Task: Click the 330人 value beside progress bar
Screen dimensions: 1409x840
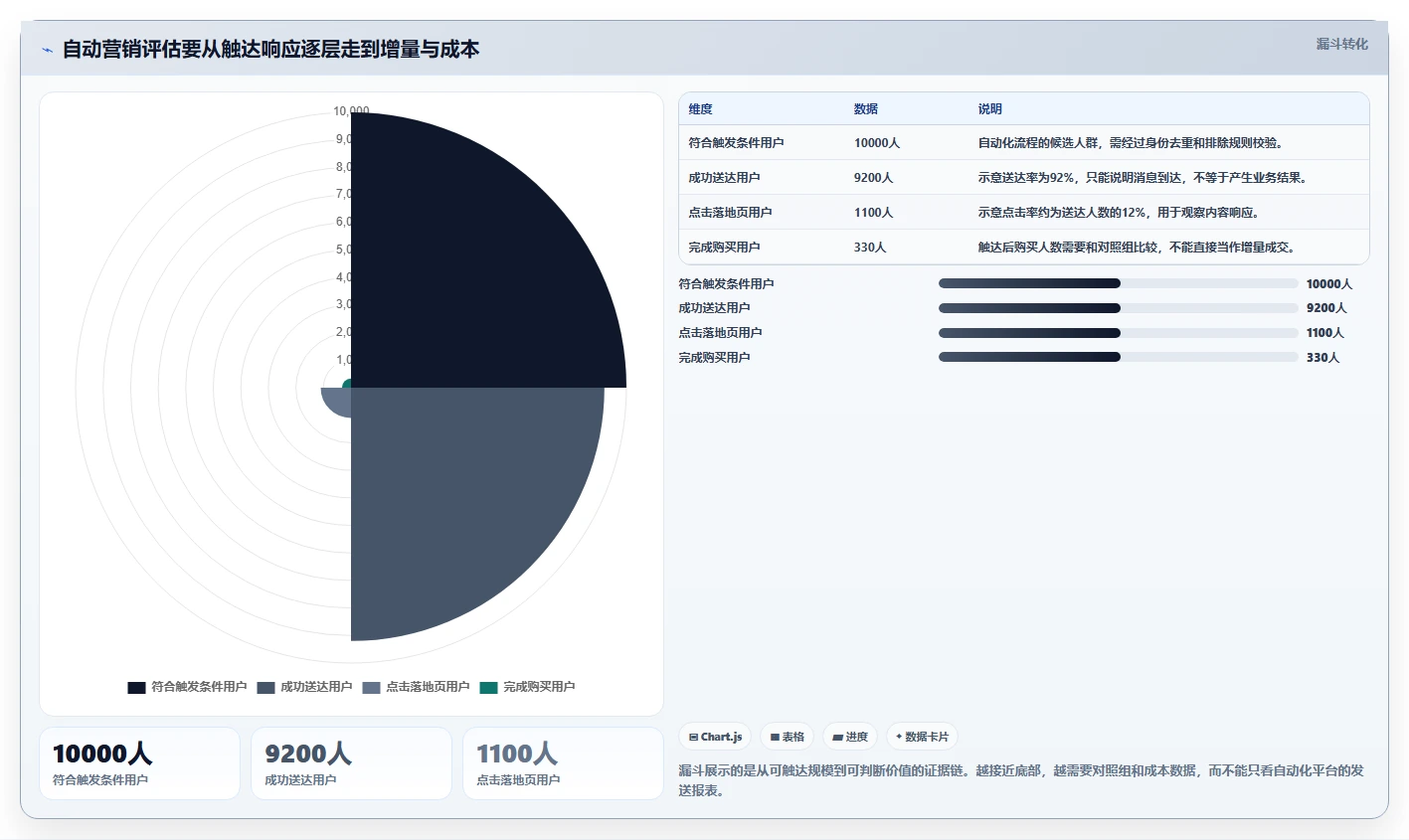Action: (1322, 358)
